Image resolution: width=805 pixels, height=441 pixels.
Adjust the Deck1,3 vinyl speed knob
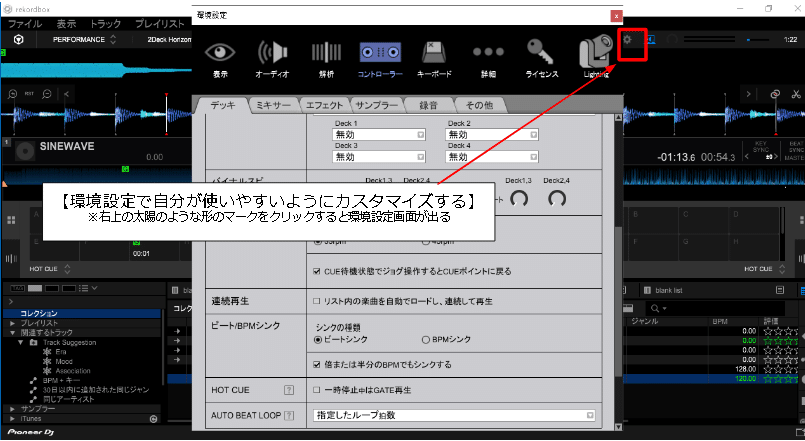(x=519, y=198)
